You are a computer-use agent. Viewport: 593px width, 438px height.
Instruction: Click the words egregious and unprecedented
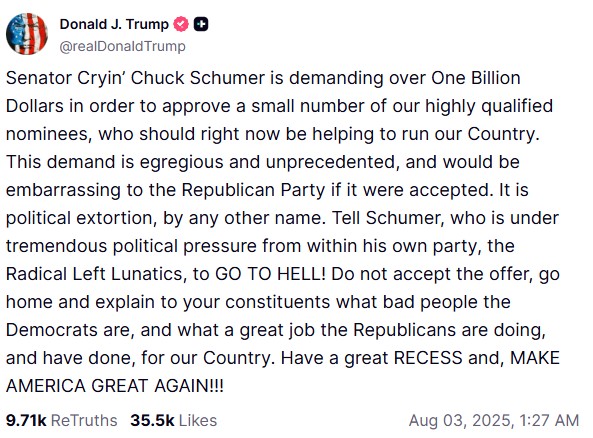click(x=267, y=162)
